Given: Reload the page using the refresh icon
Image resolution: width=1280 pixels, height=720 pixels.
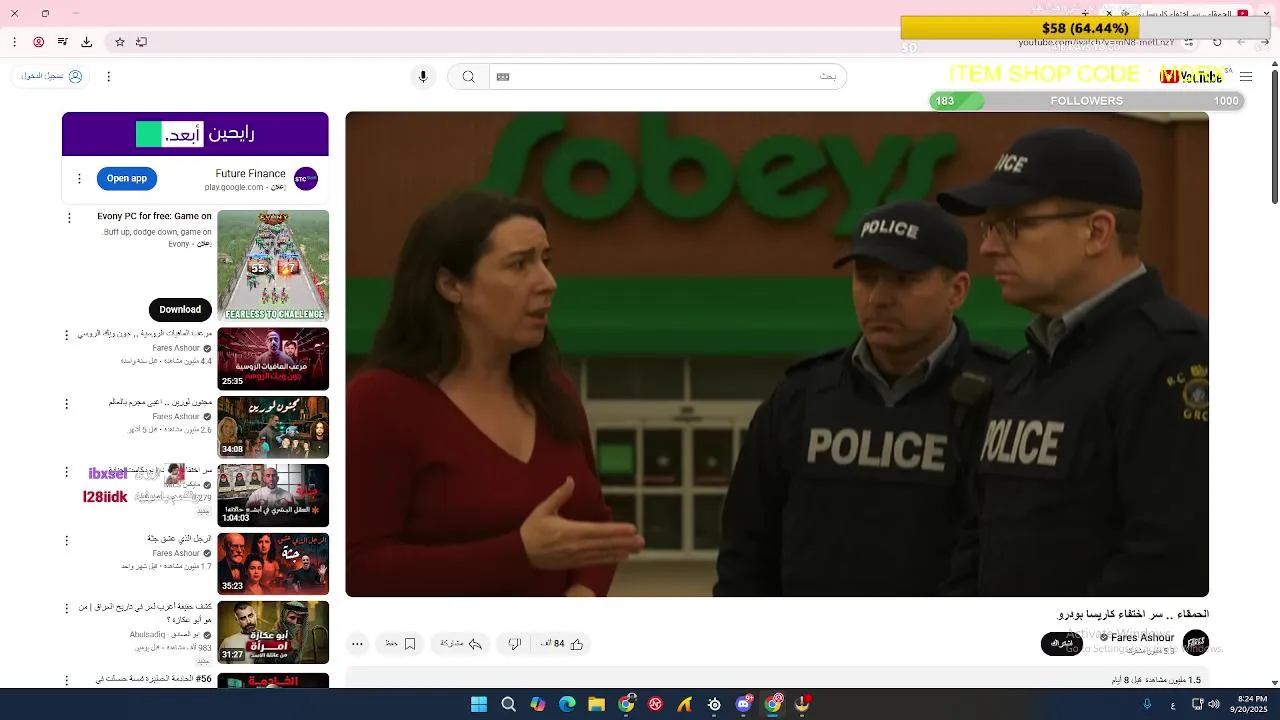Looking at the screenshot, I should pos(1217,42).
